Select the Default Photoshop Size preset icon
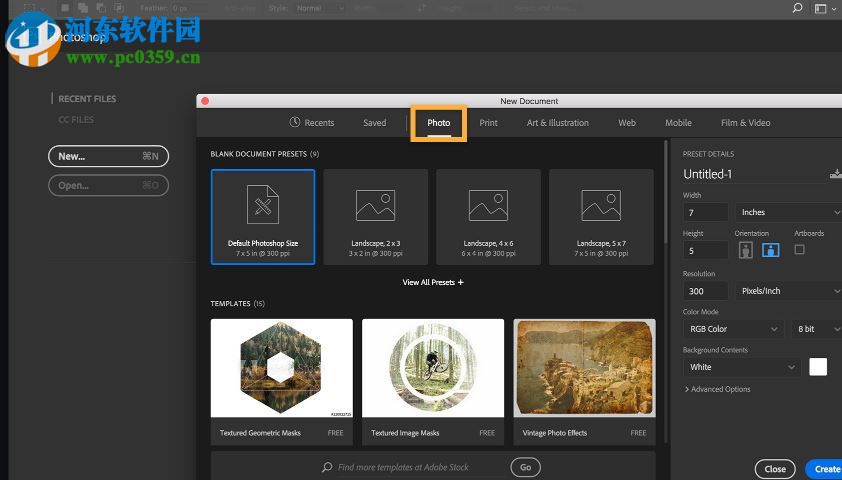 tap(262, 205)
